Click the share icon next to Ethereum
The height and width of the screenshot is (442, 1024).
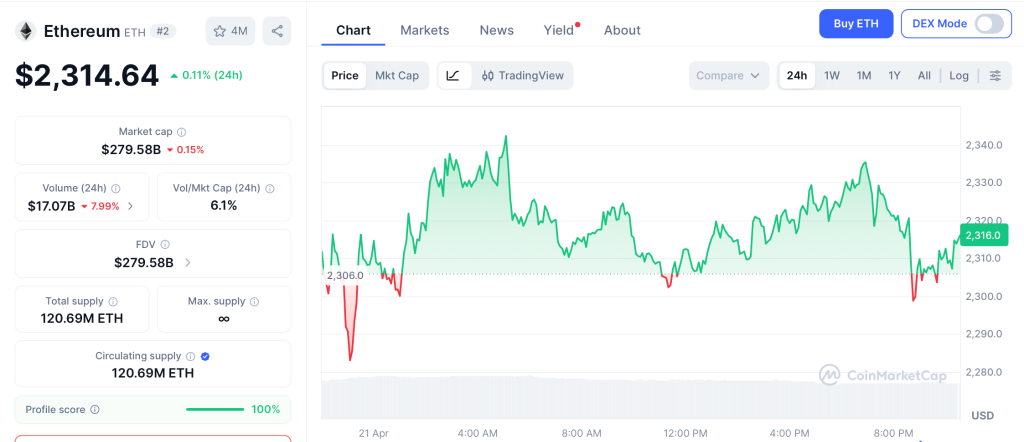277,31
